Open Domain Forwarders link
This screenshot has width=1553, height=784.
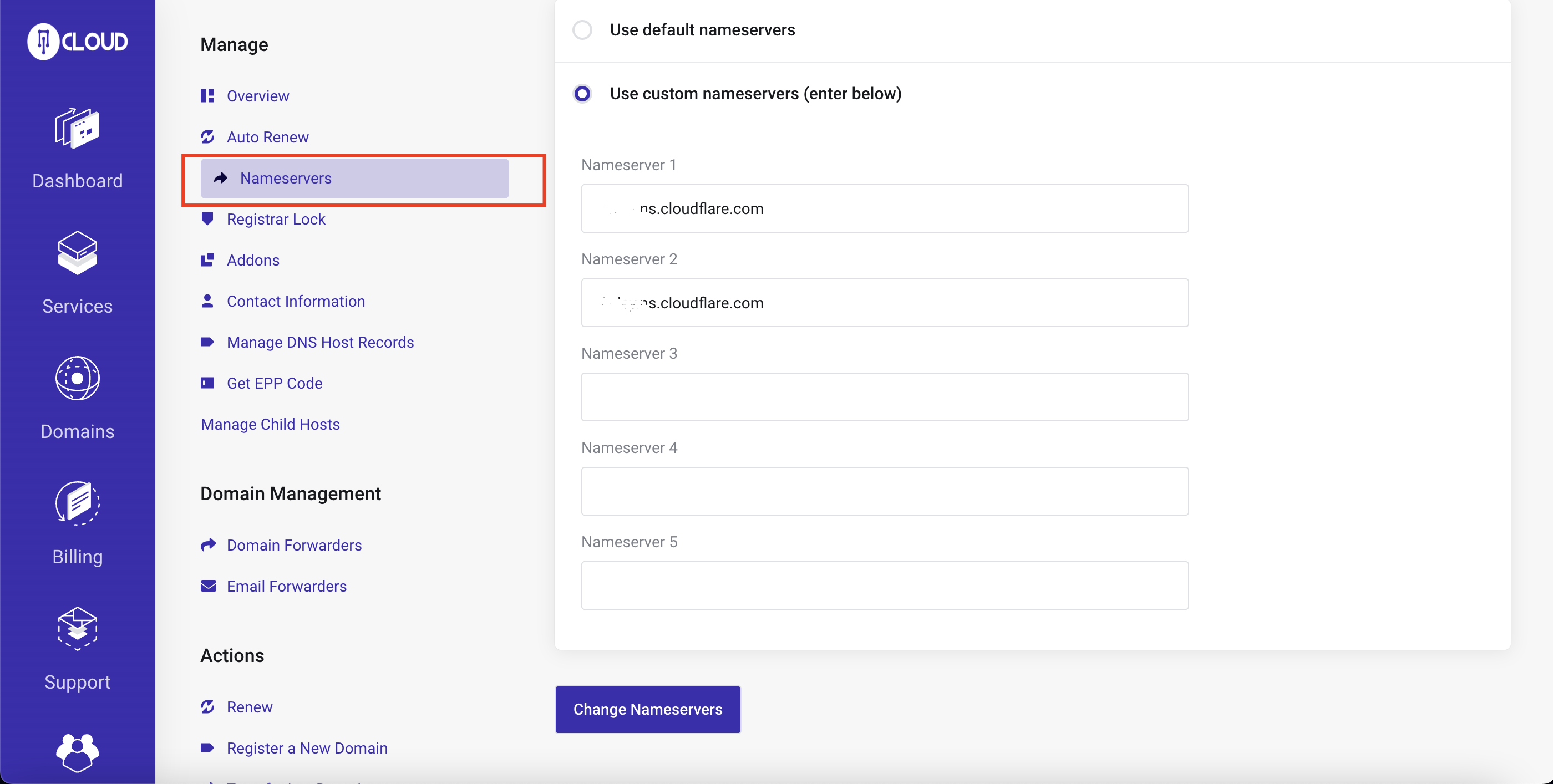tap(293, 545)
